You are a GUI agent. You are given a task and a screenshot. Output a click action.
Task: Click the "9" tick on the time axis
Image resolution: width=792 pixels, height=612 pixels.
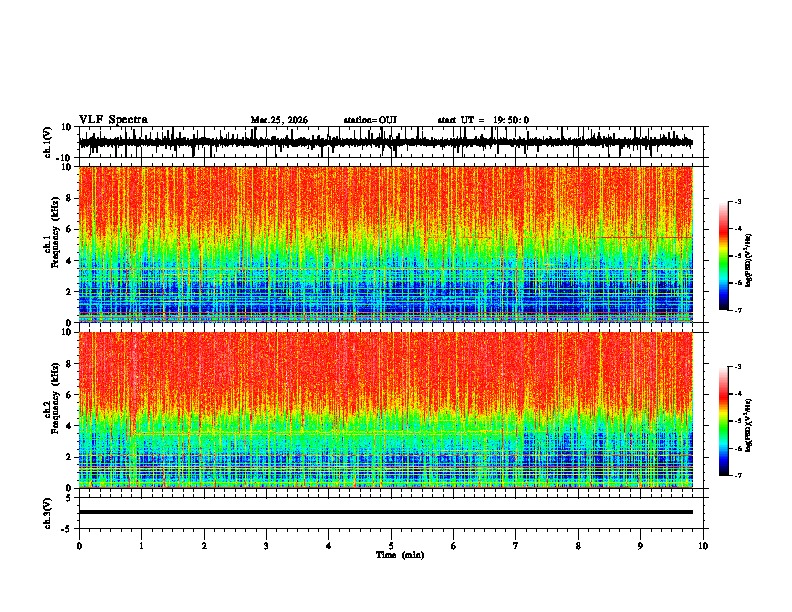[x=640, y=546]
